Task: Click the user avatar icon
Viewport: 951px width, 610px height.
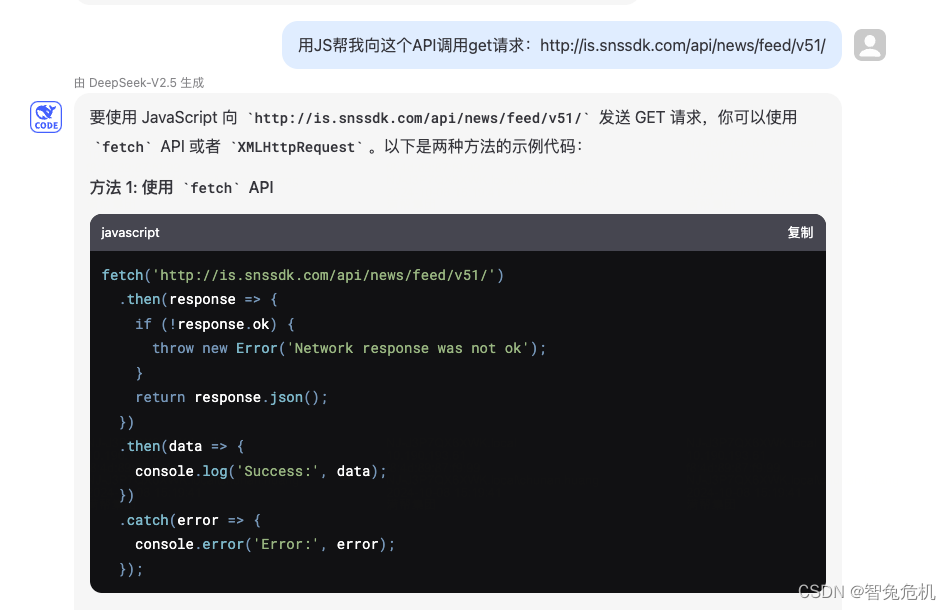Action: pyautogui.click(x=870, y=45)
